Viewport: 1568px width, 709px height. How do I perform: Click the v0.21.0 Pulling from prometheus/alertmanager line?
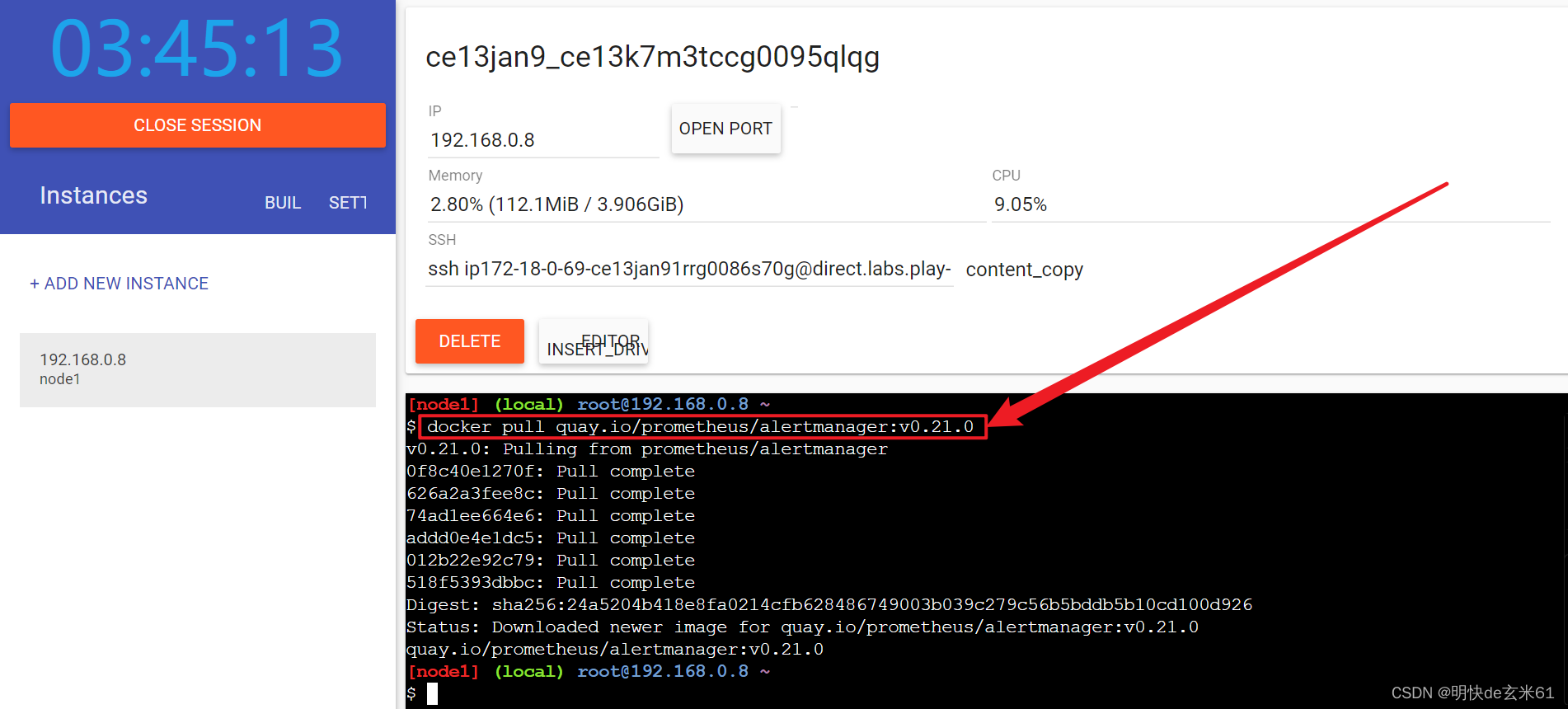tap(647, 448)
